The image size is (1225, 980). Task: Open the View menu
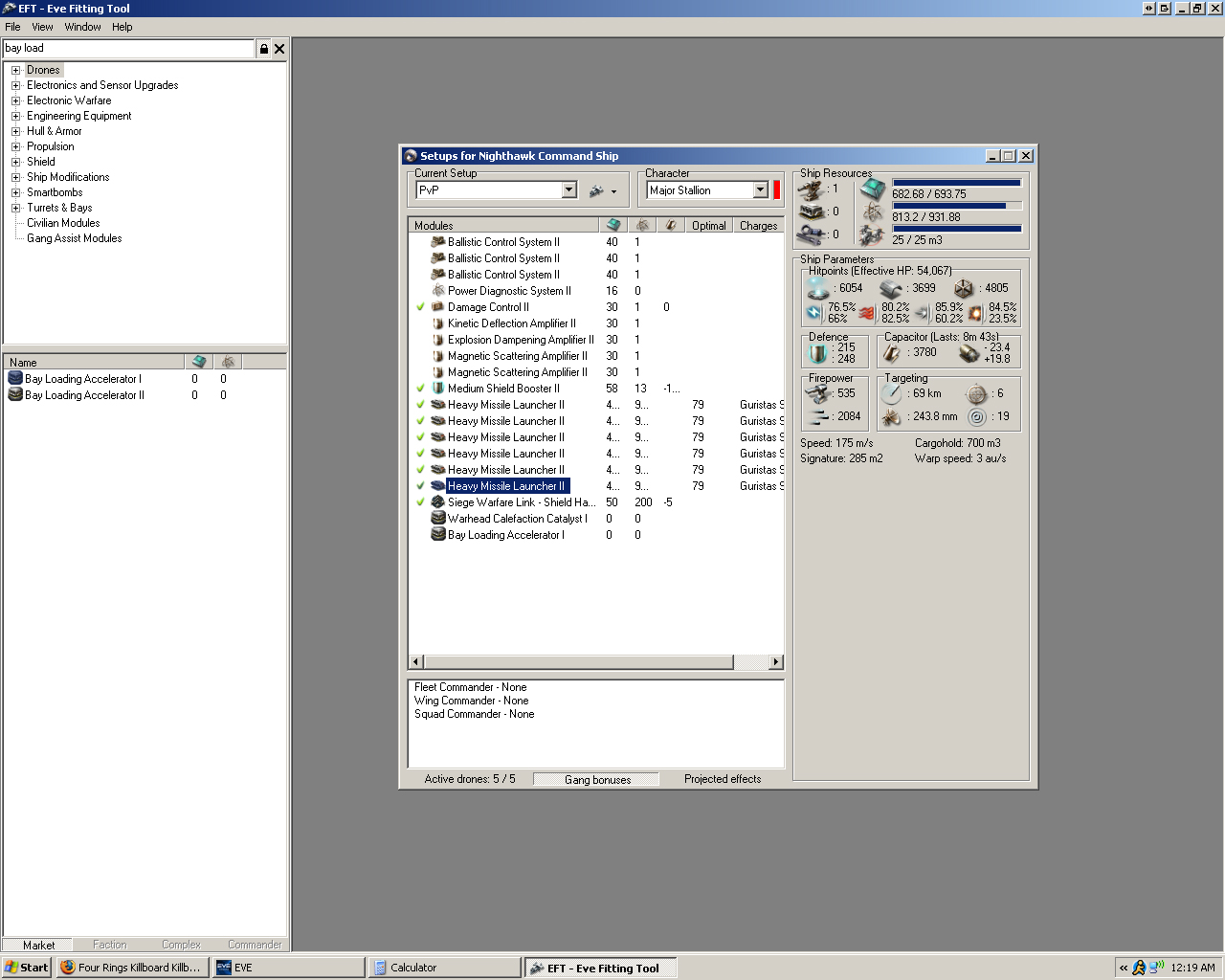[42, 27]
